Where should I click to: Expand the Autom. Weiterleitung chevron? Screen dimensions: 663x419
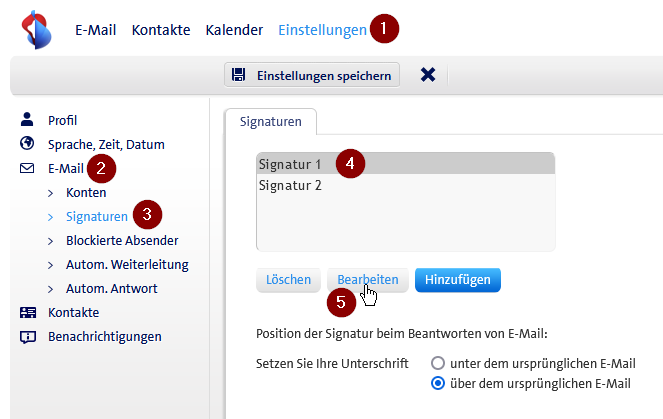[51, 264]
